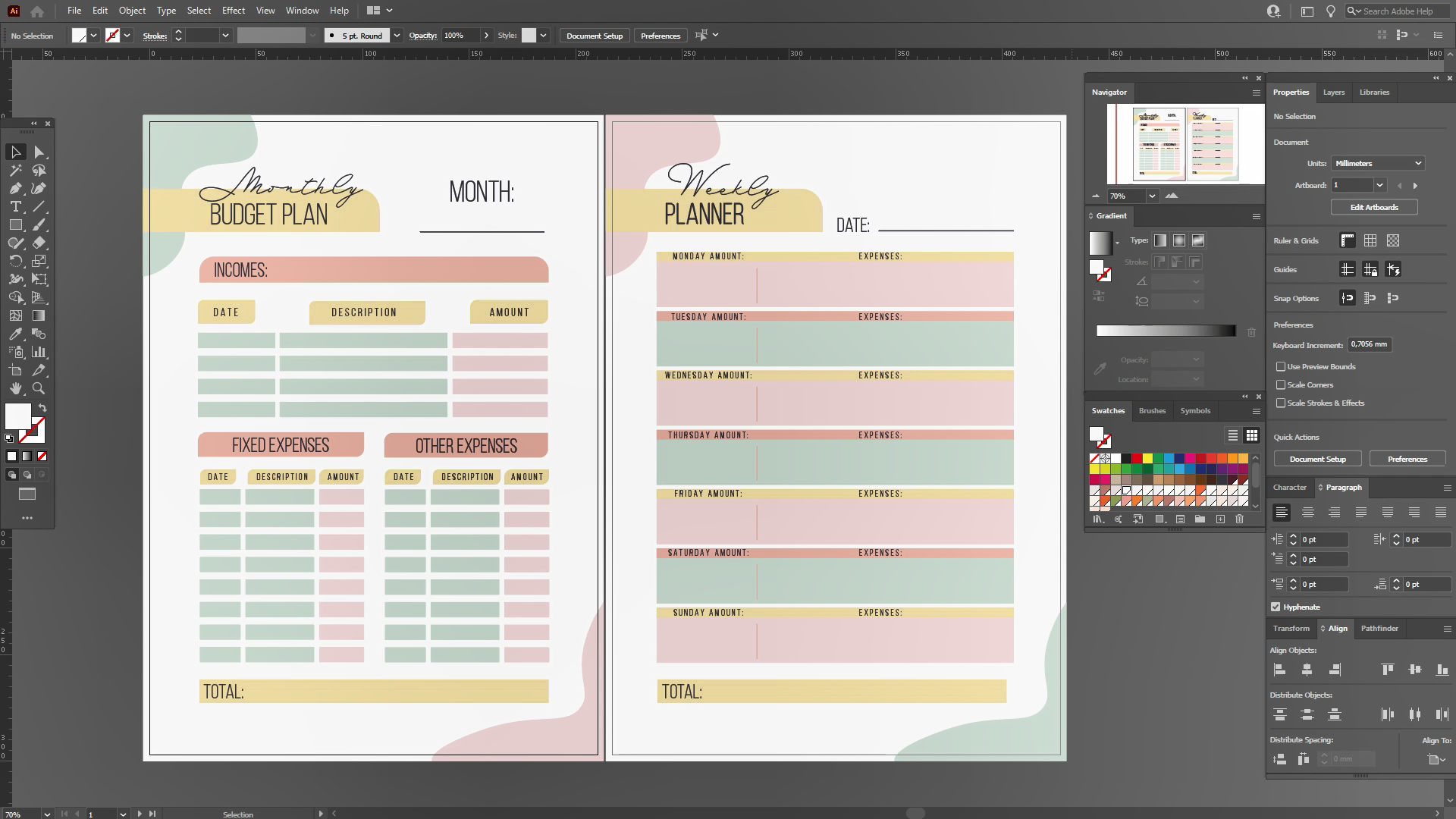Image resolution: width=1456 pixels, height=819 pixels.
Task: Click Document Setup in control bar
Action: pos(594,36)
